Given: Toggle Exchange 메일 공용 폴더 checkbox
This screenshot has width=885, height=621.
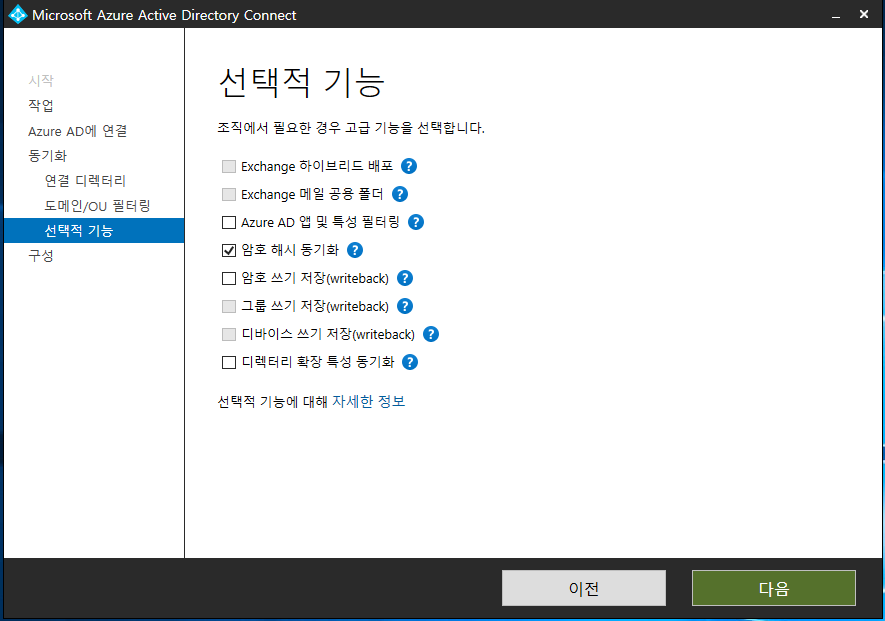Looking at the screenshot, I should pos(229,194).
